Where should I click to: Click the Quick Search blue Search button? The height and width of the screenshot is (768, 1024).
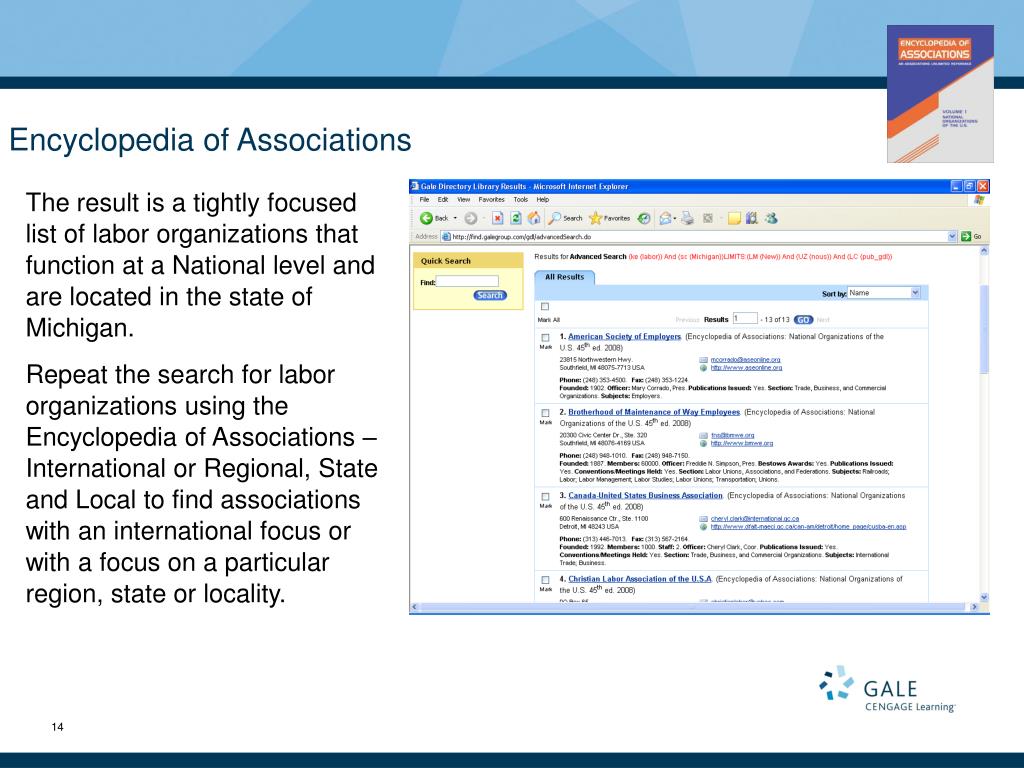490,295
